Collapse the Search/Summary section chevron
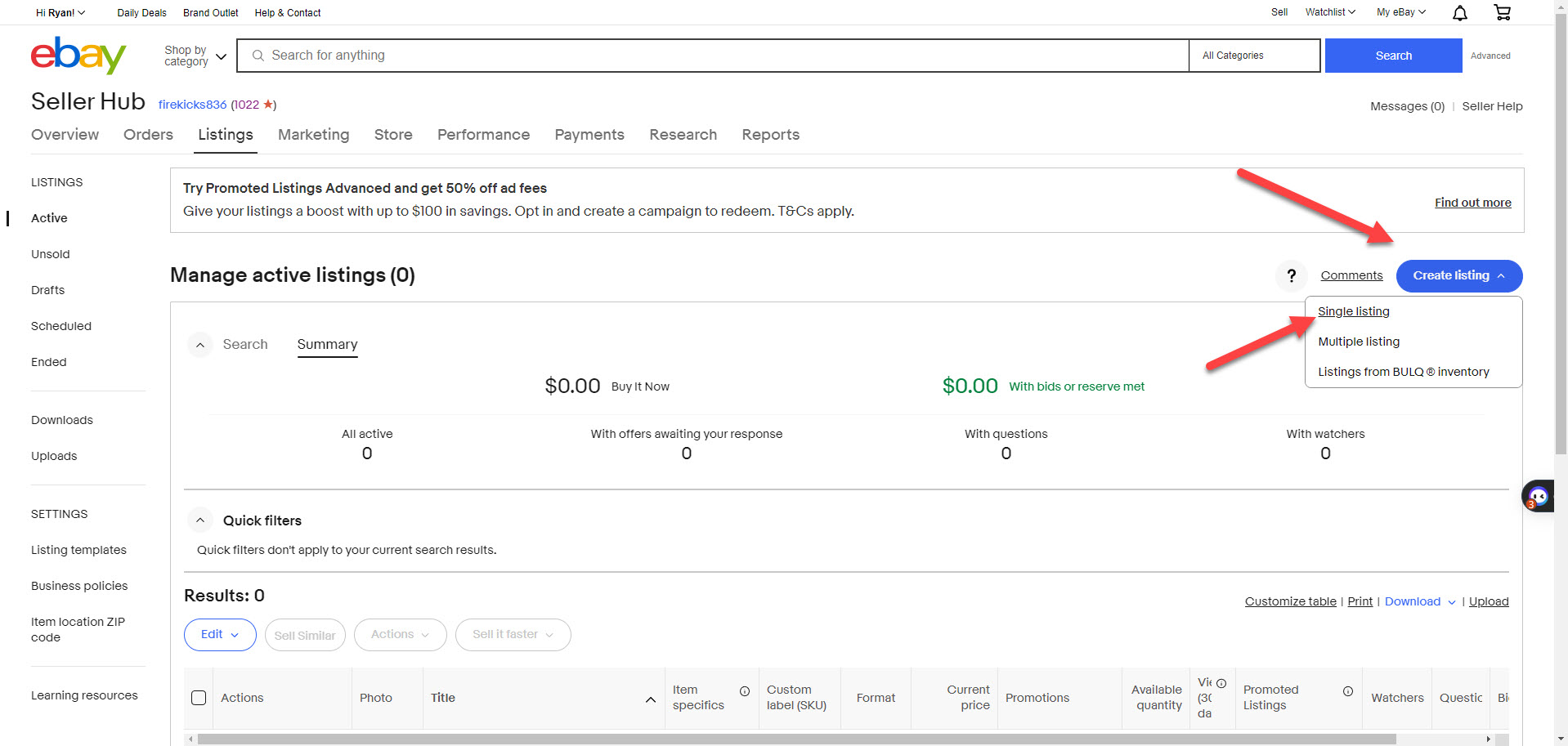This screenshot has width=1568, height=746. [200, 345]
